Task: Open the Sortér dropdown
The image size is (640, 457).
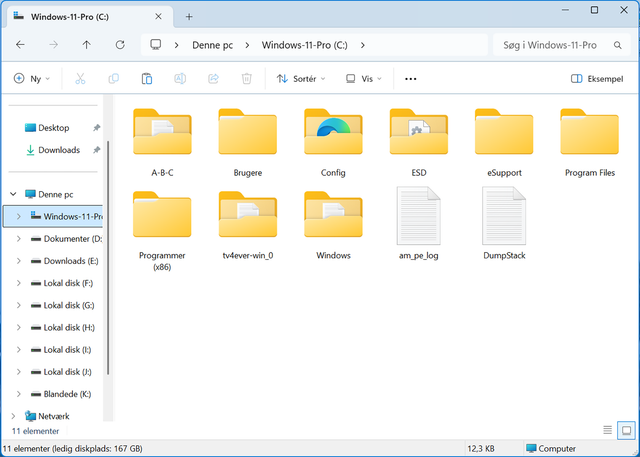Action: pyautogui.click(x=301, y=79)
